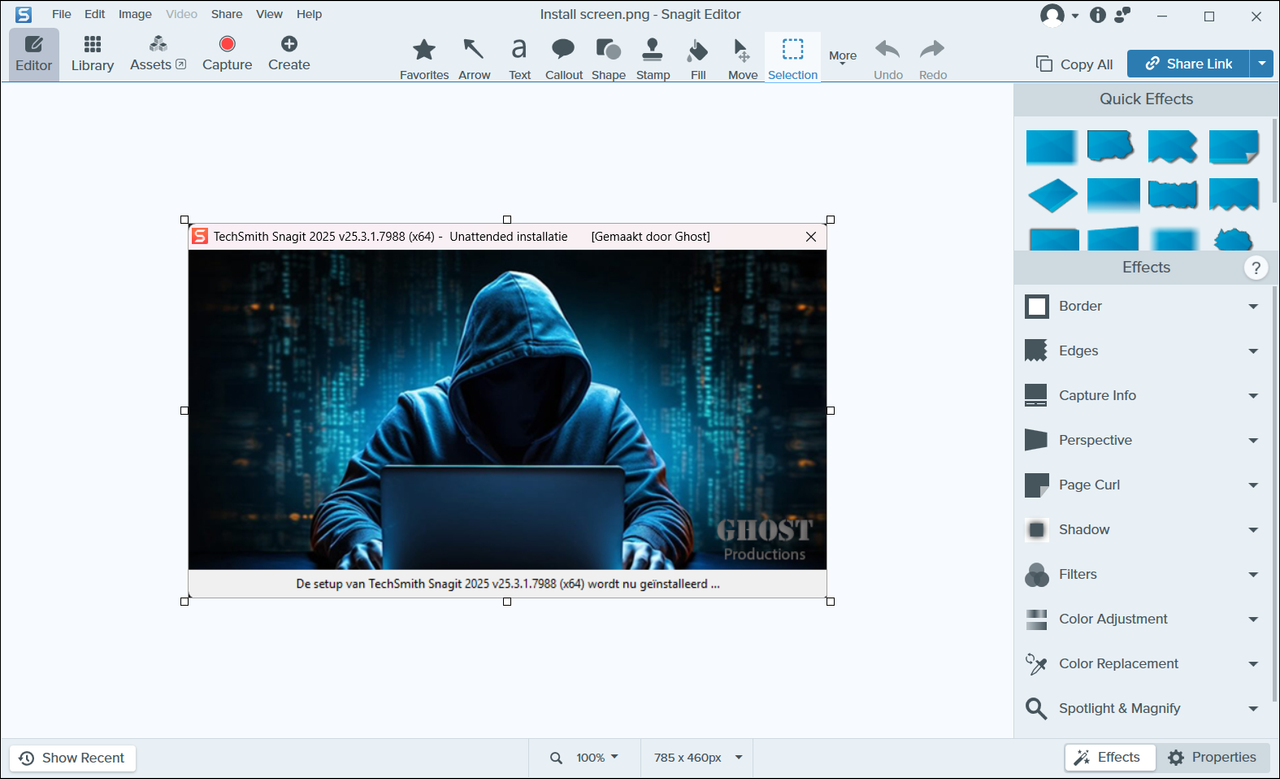1280x779 pixels.
Task: Select the Move tool
Action: [x=742, y=59]
